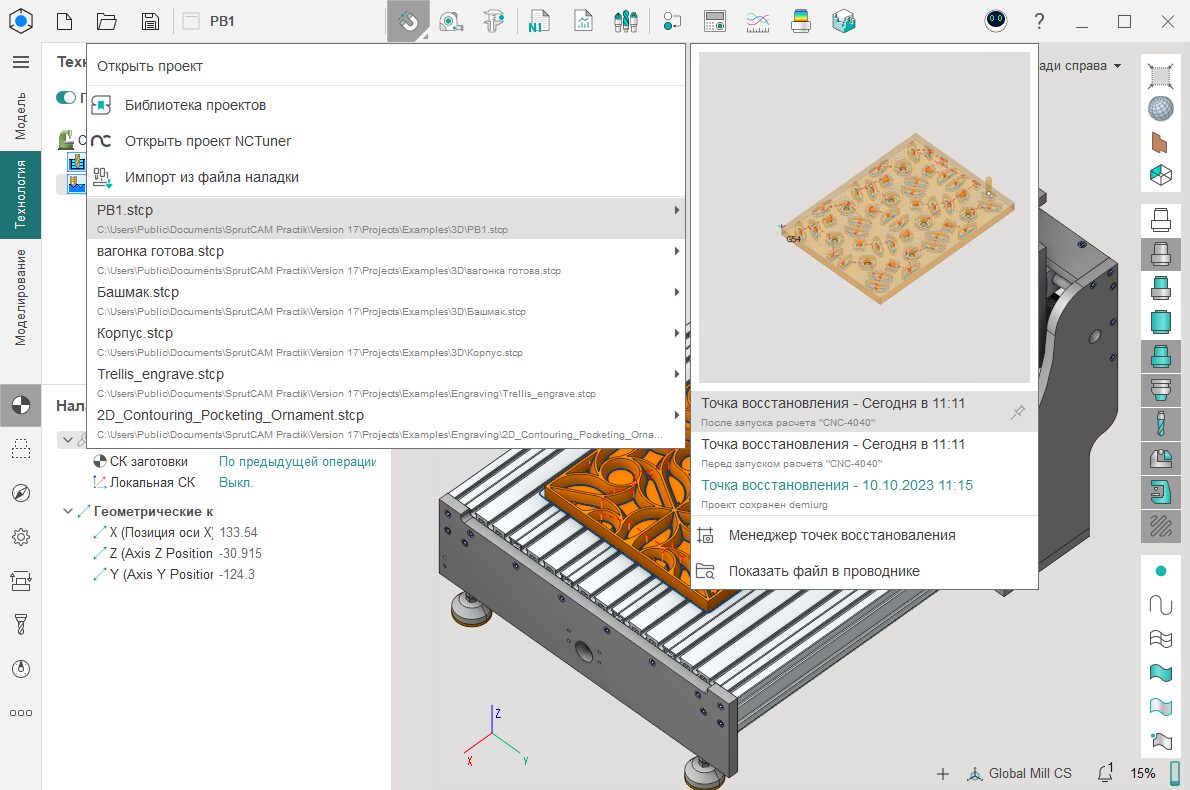Click the PB1 project preview thumbnail
The image size is (1190, 790).
(864, 217)
